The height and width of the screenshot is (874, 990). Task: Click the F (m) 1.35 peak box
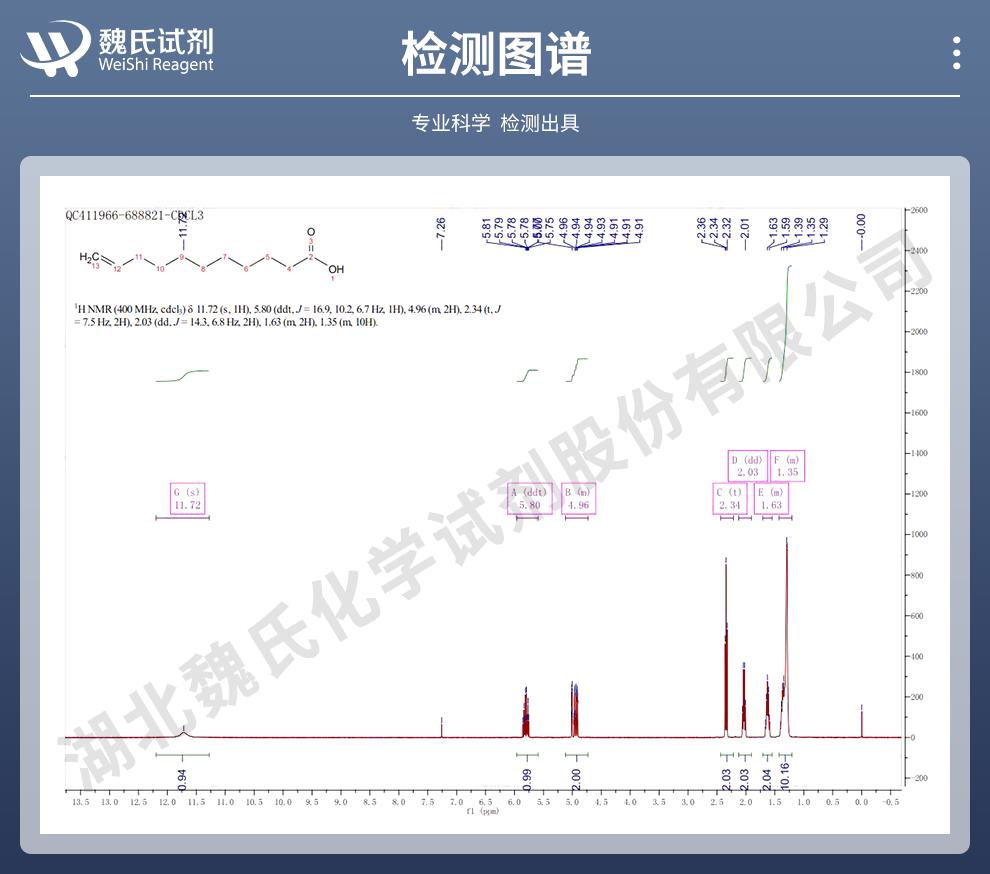point(788,466)
